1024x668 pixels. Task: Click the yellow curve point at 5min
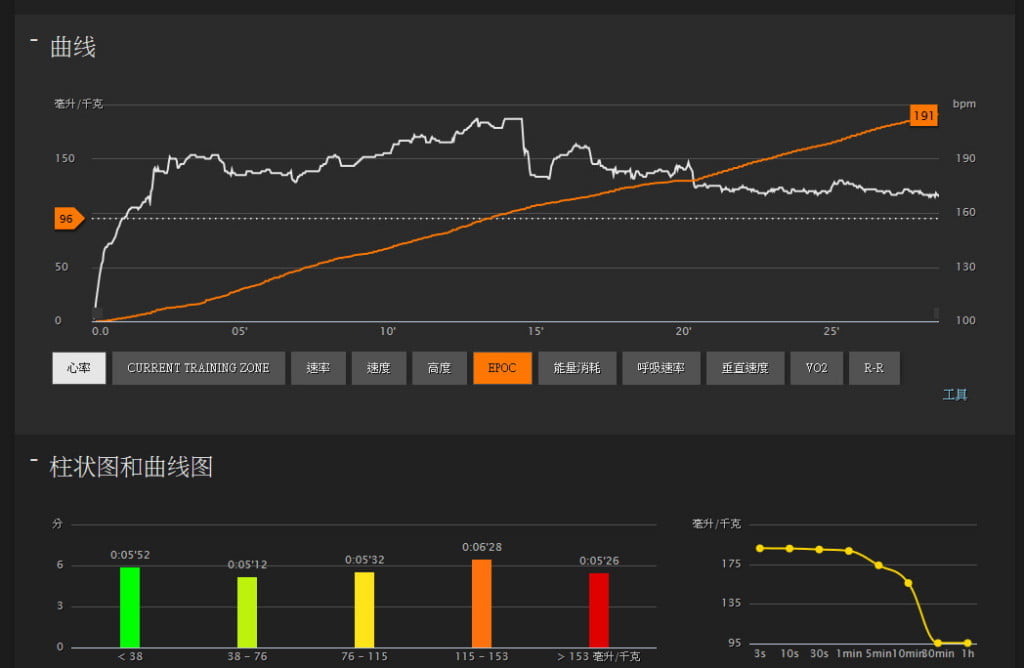[879, 566]
